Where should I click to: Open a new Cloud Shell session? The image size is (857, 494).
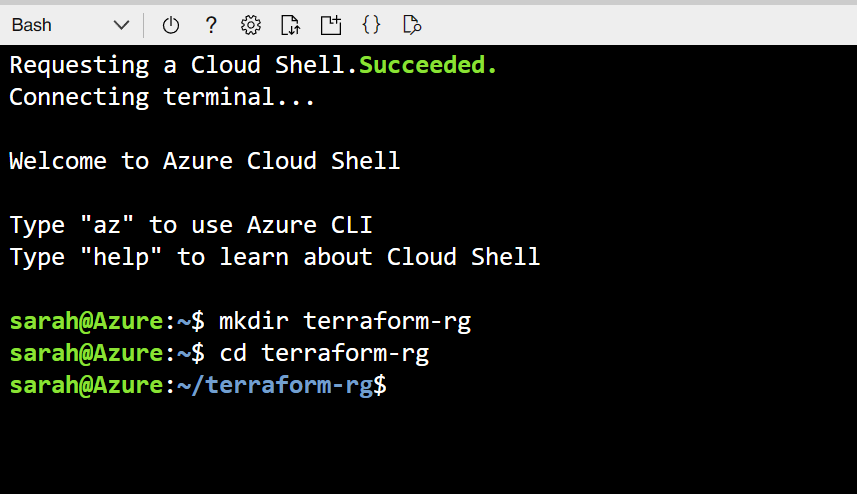(330, 25)
